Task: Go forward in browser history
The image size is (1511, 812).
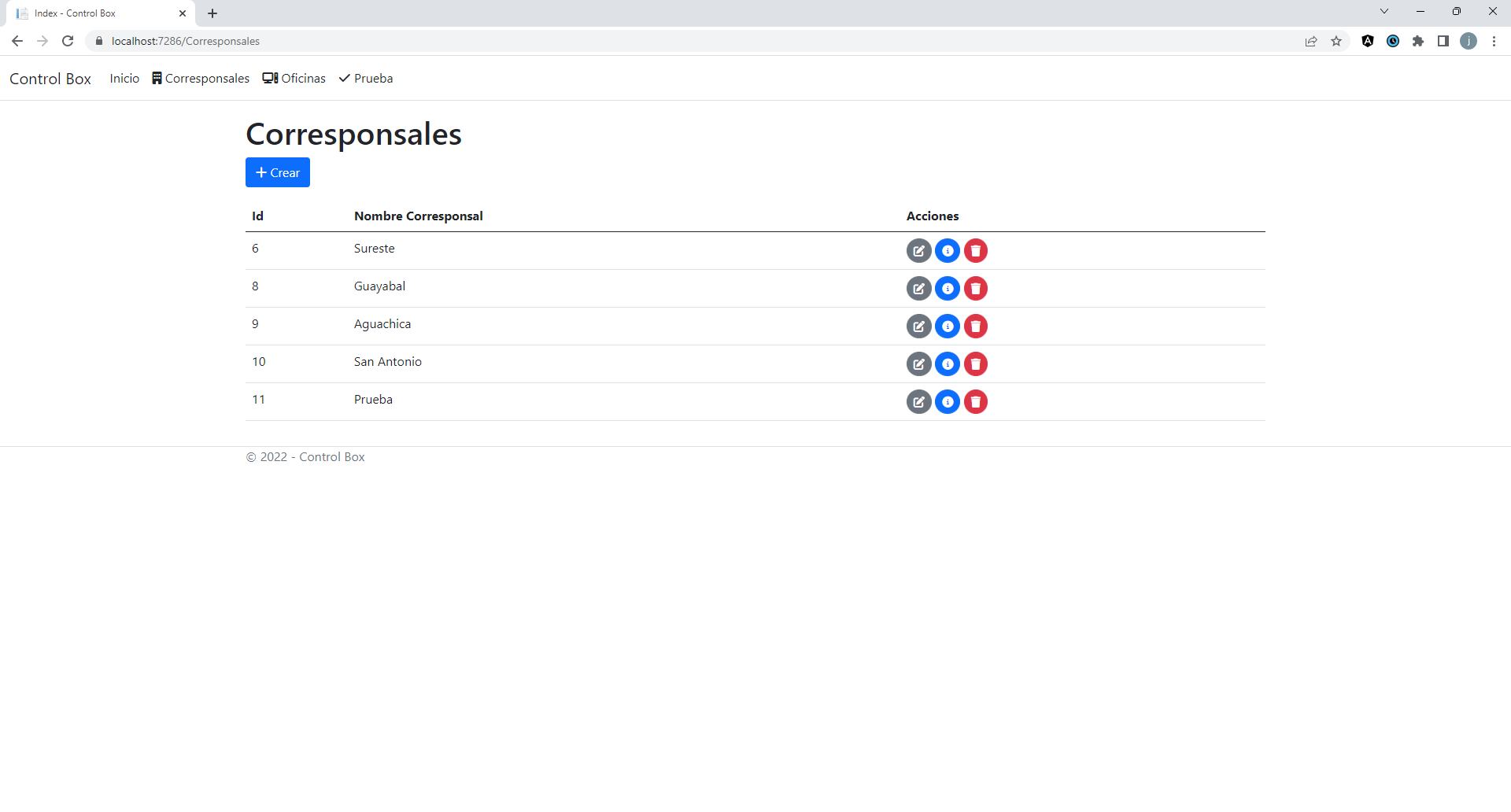Action: pyautogui.click(x=42, y=41)
